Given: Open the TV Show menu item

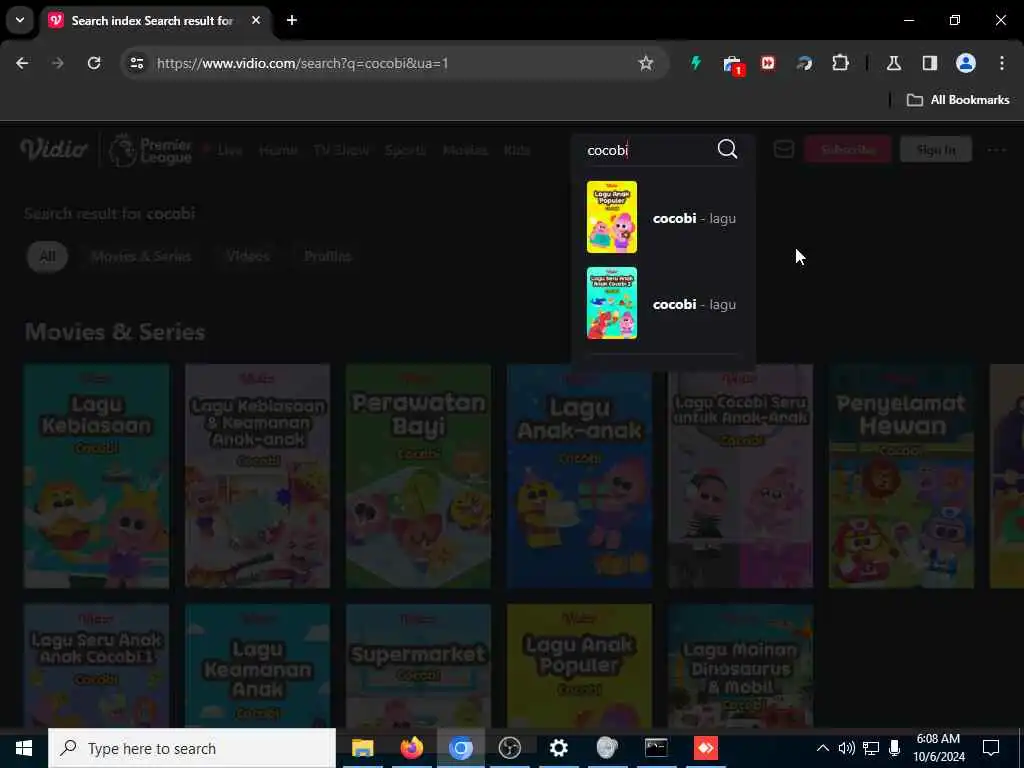Looking at the screenshot, I should tap(341, 150).
